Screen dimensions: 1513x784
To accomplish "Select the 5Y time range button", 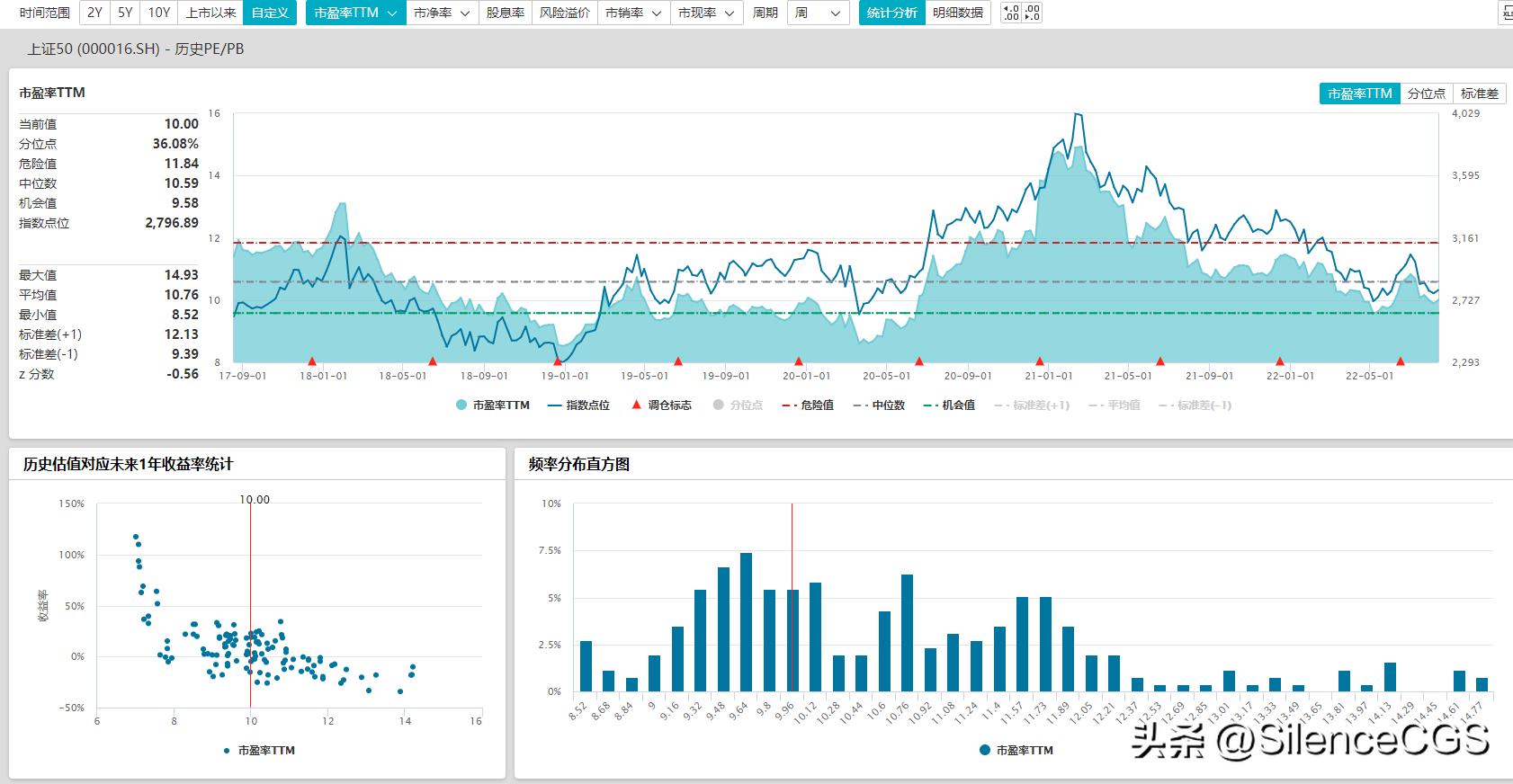I will (125, 13).
